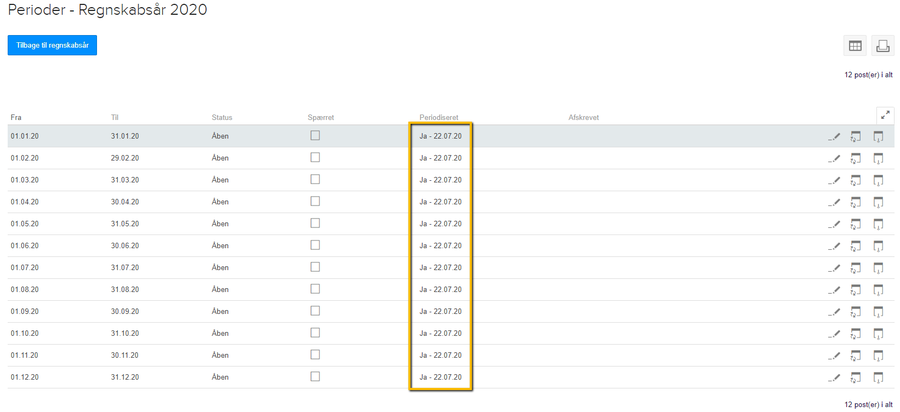The width and height of the screenshot is (900, 412).
Task: Click calendar-with-arrows periodize icon for 01.07.20 row
Action: (856, 268)
